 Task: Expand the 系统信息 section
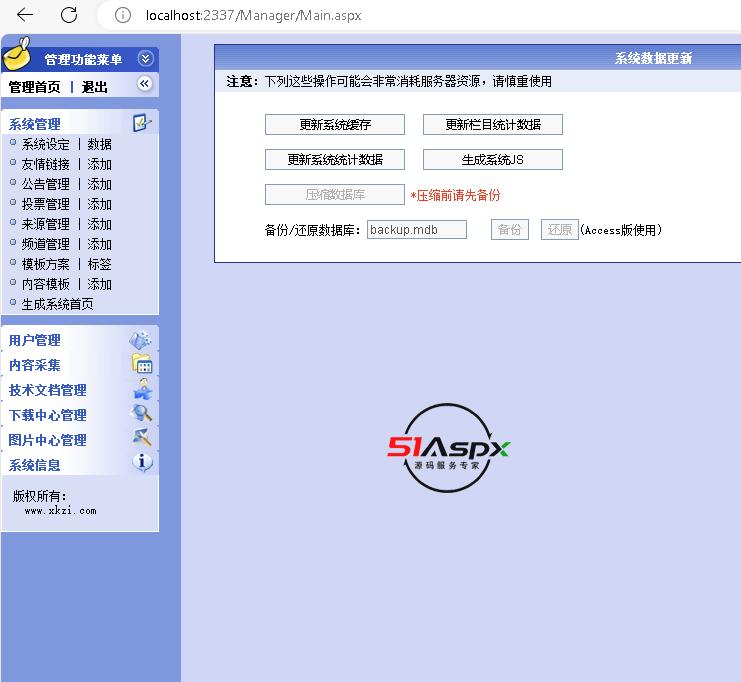click(x=34, y=465)
